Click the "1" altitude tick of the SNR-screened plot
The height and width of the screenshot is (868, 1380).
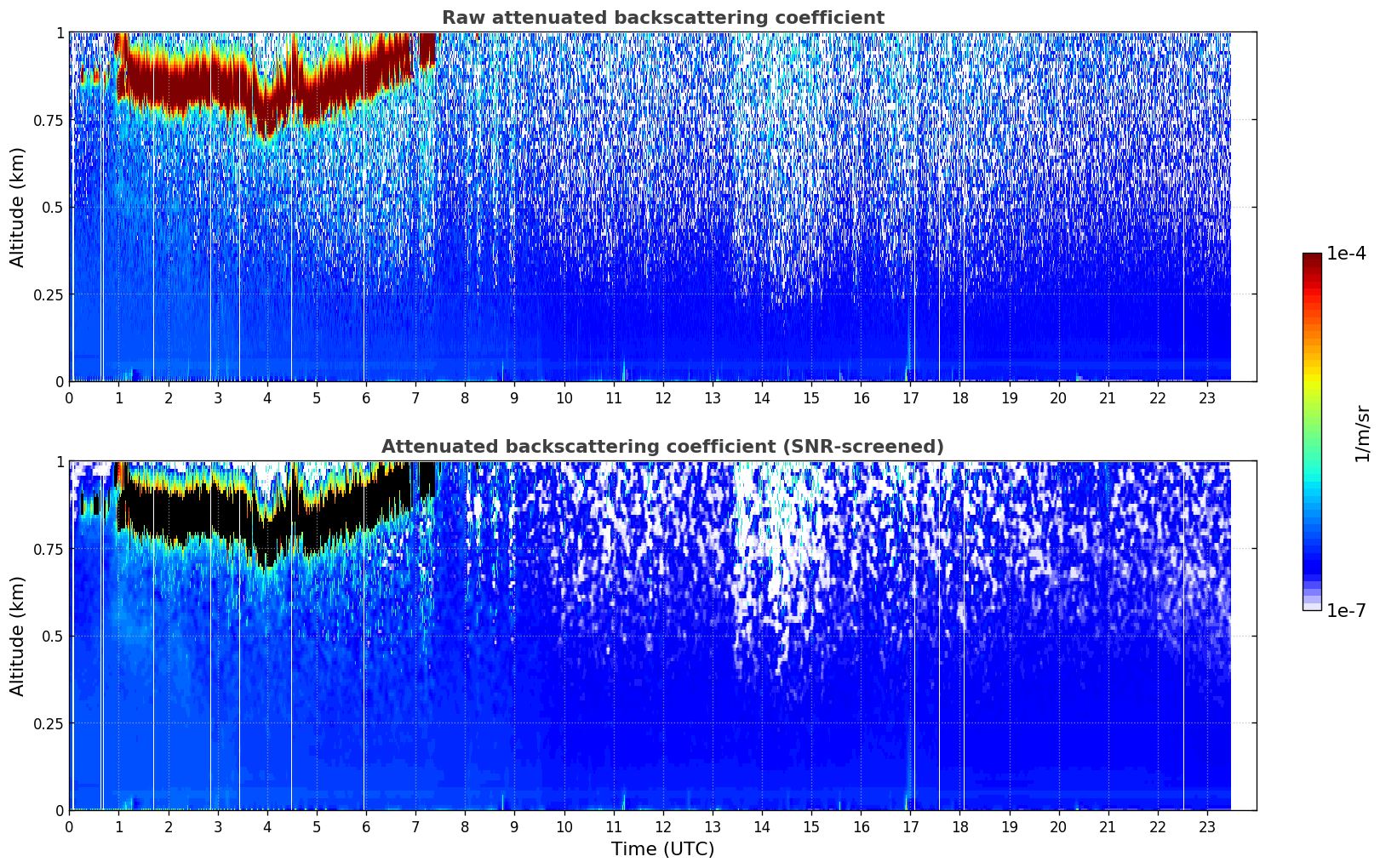pyautogui.click(x=60, y=461)
